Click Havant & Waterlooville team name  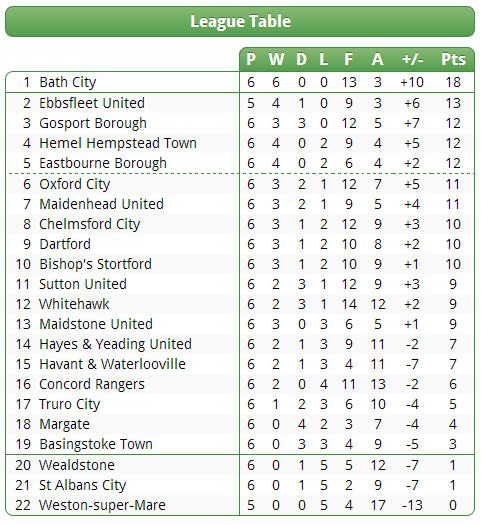(x=112, y=364)
